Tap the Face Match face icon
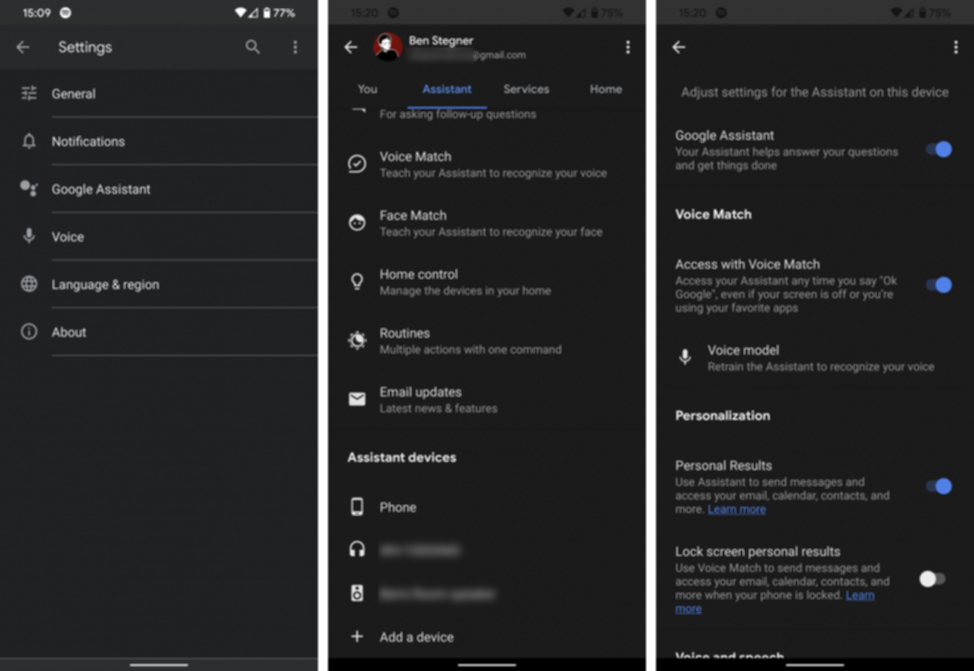This screenshot has width=974, height=671. coord(357,222)
